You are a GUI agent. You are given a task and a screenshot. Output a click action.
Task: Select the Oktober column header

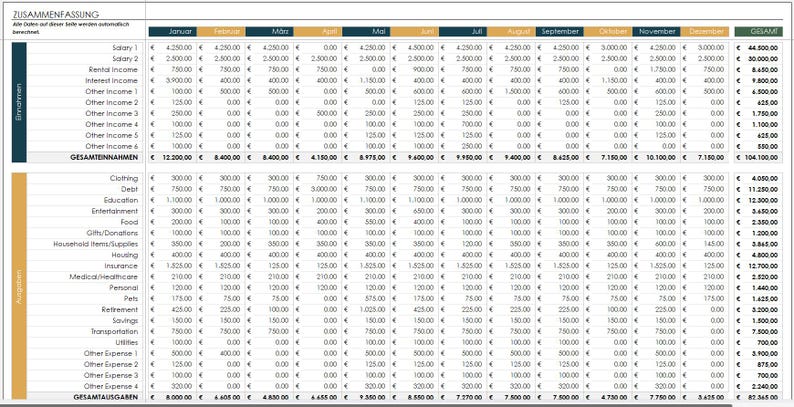(x=608, y=31)
